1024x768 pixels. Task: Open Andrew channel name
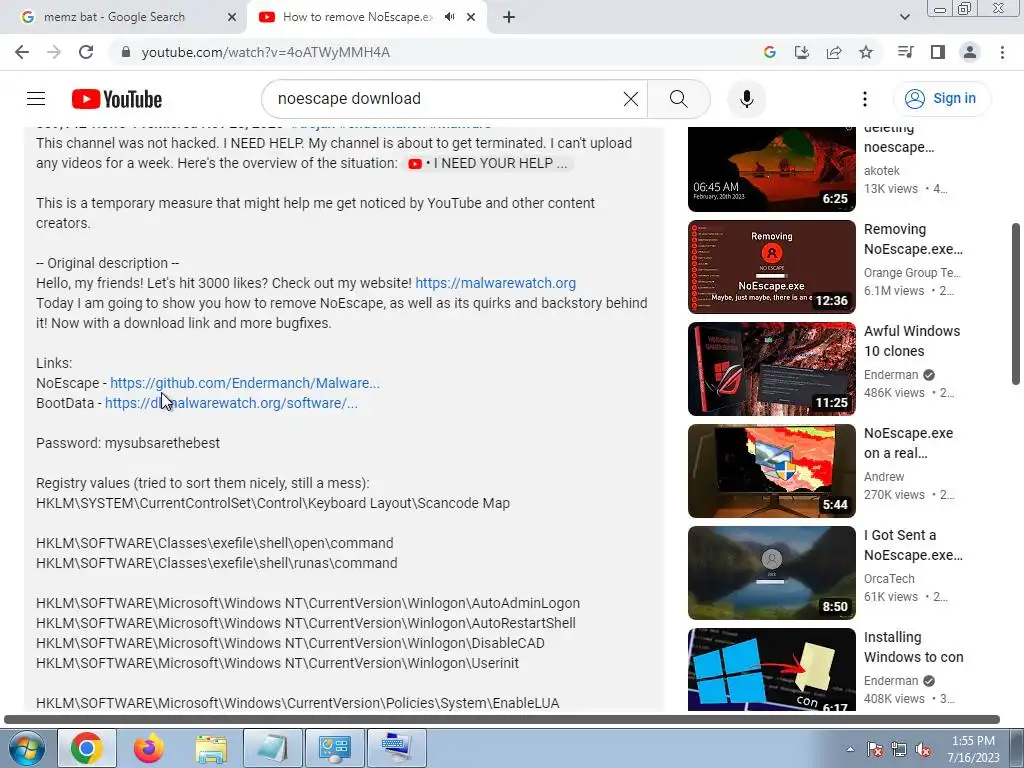click(884, 477)
